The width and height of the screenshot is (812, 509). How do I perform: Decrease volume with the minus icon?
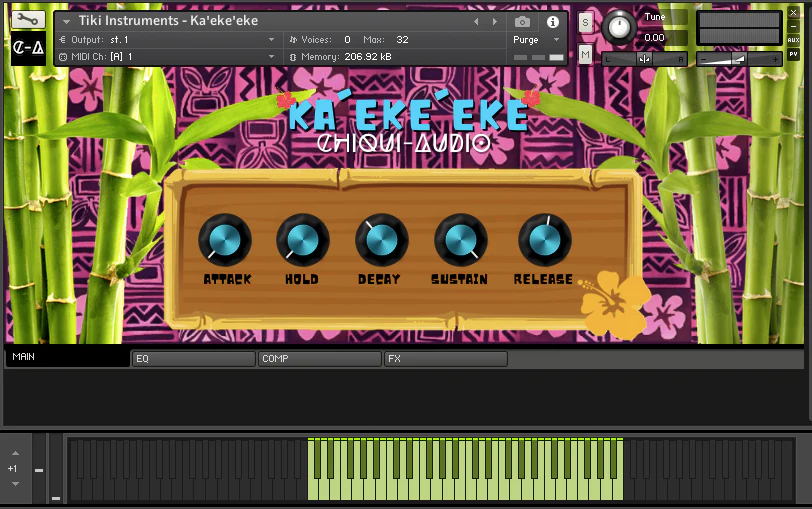click(703, 60)
